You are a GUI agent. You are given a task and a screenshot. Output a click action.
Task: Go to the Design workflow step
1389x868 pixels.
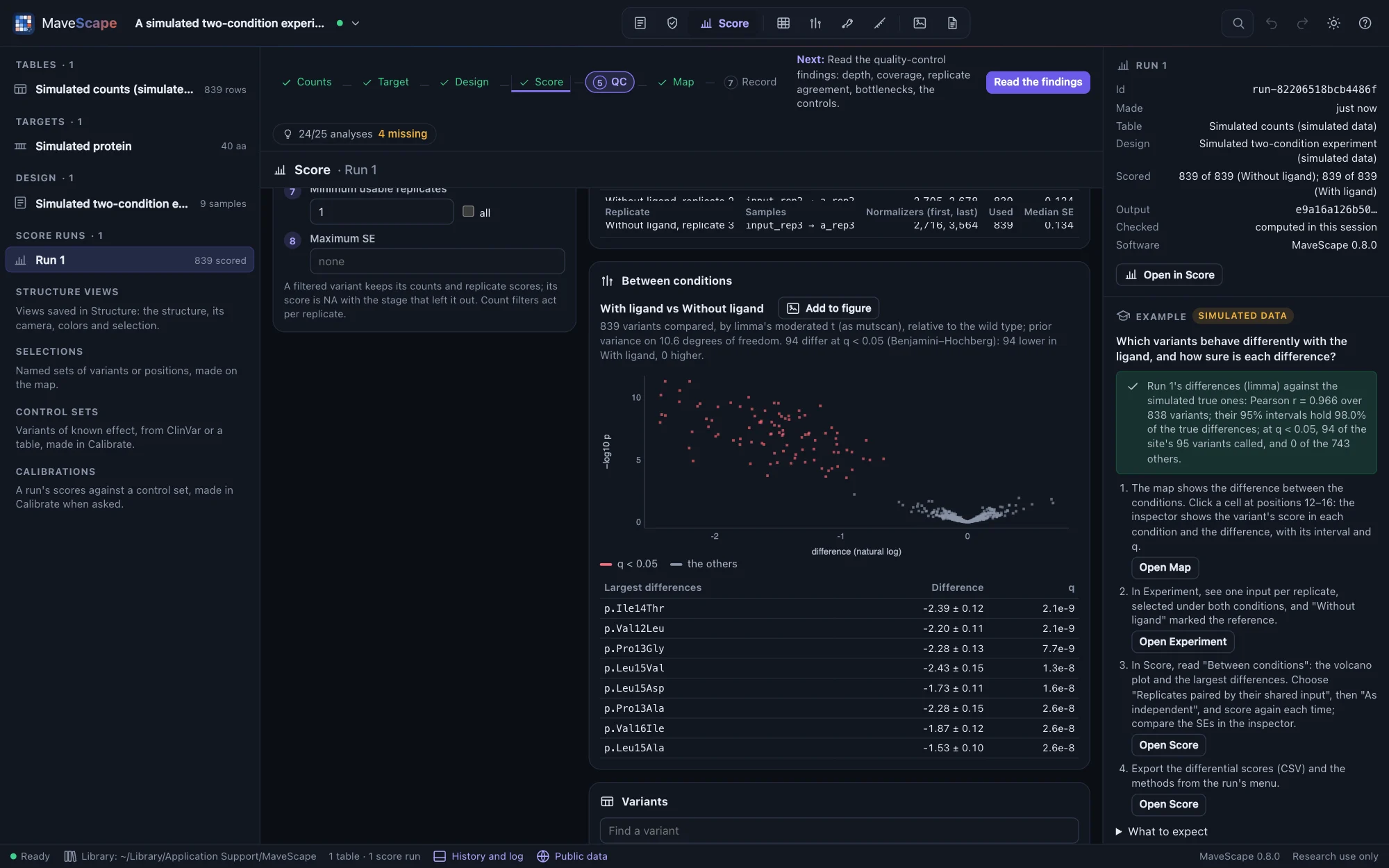pyautogui.click(x=464, y=82)
